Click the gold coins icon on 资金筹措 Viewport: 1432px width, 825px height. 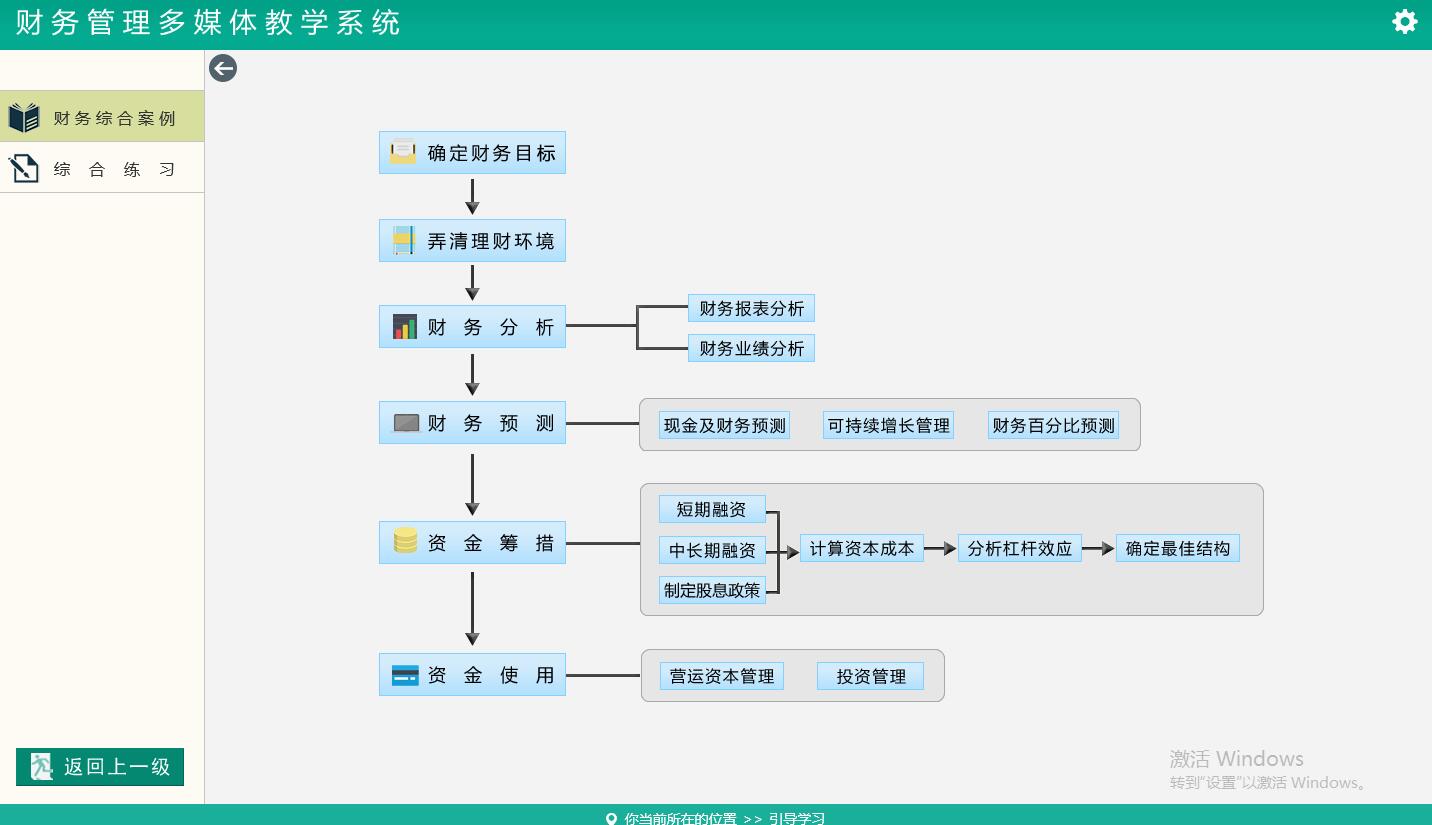pos(405,541)
